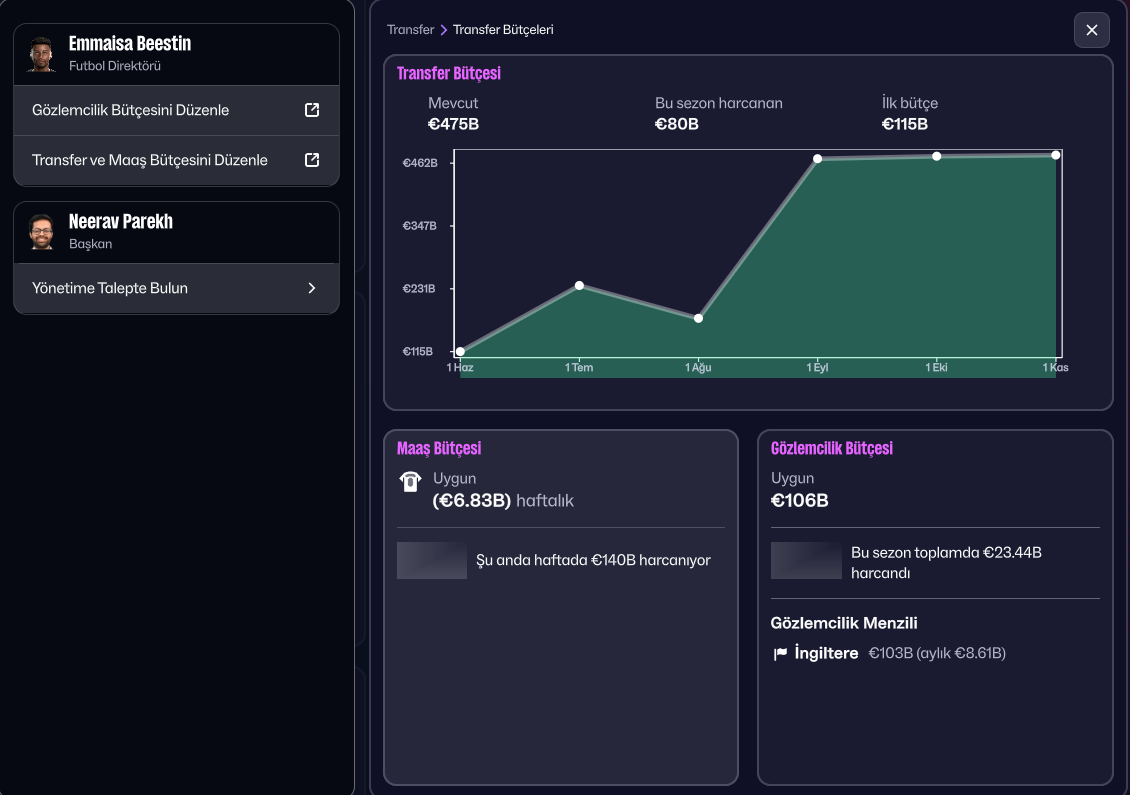
Task: Click the İlk bütçe value €115B
Action: [904, 124]
